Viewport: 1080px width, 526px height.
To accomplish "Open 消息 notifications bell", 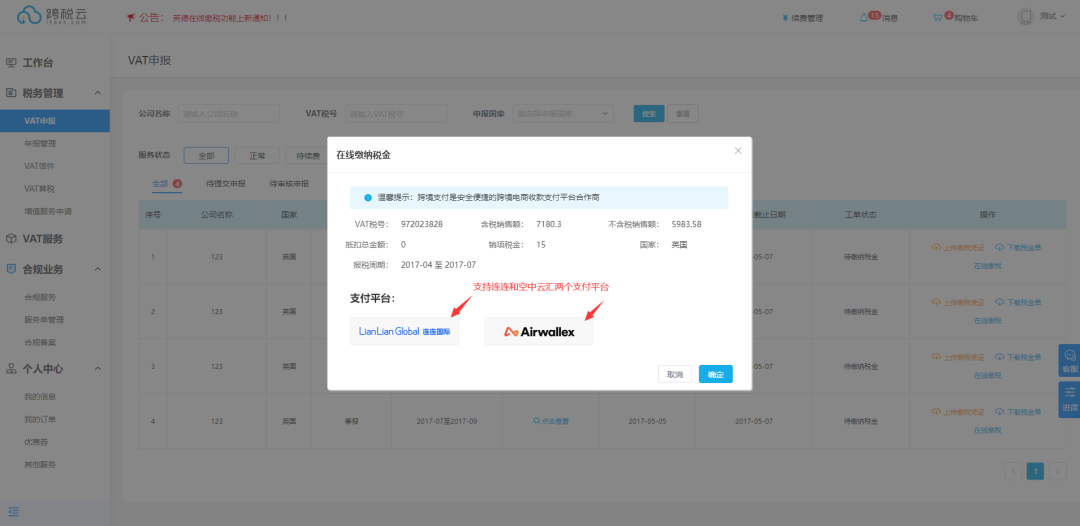I will [879, 17].
